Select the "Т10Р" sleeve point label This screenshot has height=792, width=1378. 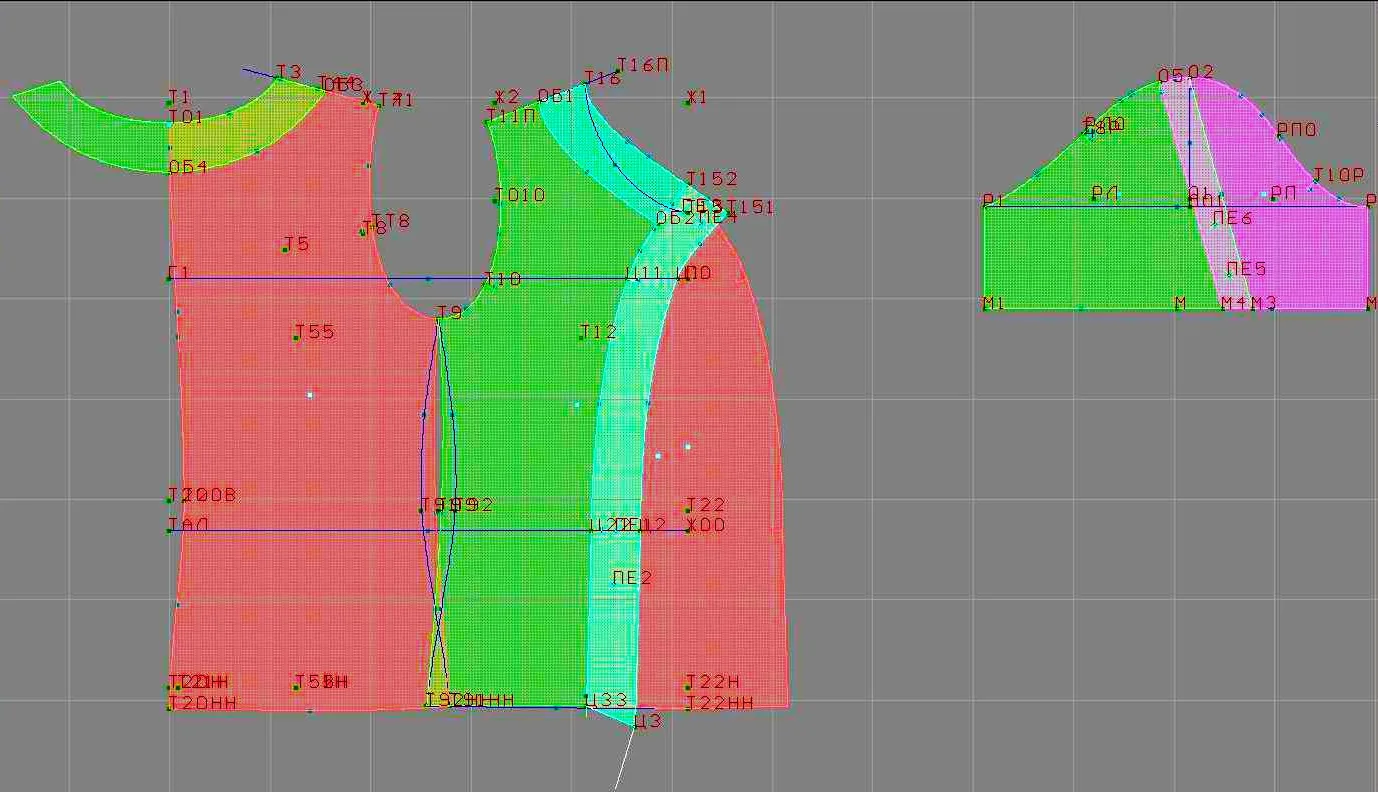coord(1338,175)
